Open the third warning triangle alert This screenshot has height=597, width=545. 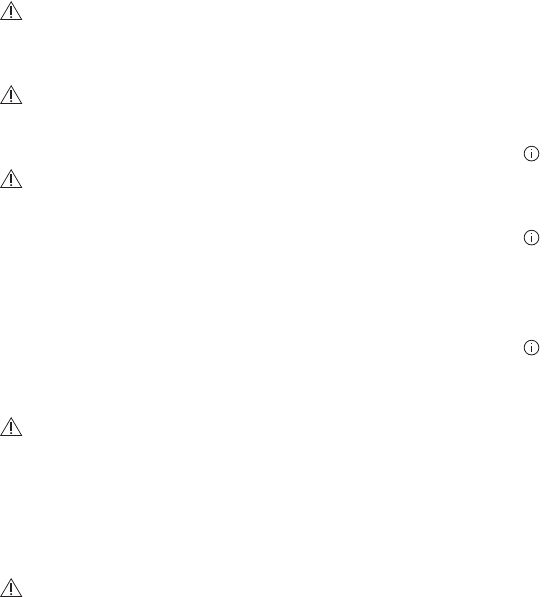coord(11,179)
